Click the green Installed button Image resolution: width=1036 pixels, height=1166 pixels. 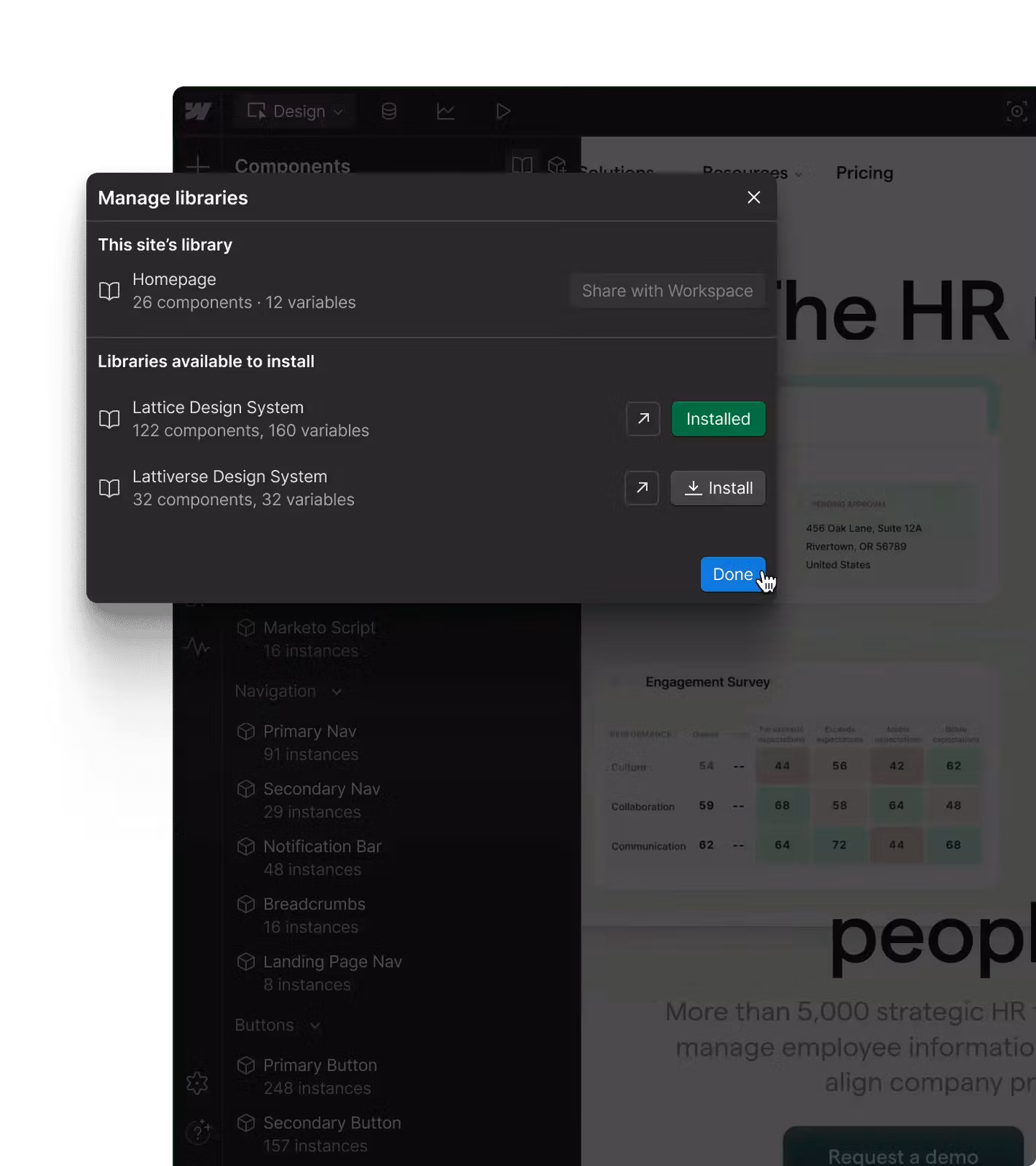pyautogui.click(x=718, y=419)
